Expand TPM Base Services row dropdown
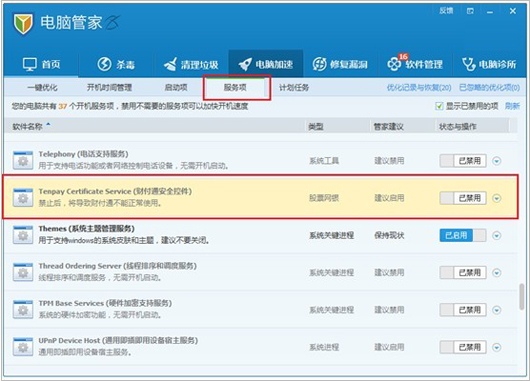The height and width of the screenshot is (381, 530). (x=497, y=310)
